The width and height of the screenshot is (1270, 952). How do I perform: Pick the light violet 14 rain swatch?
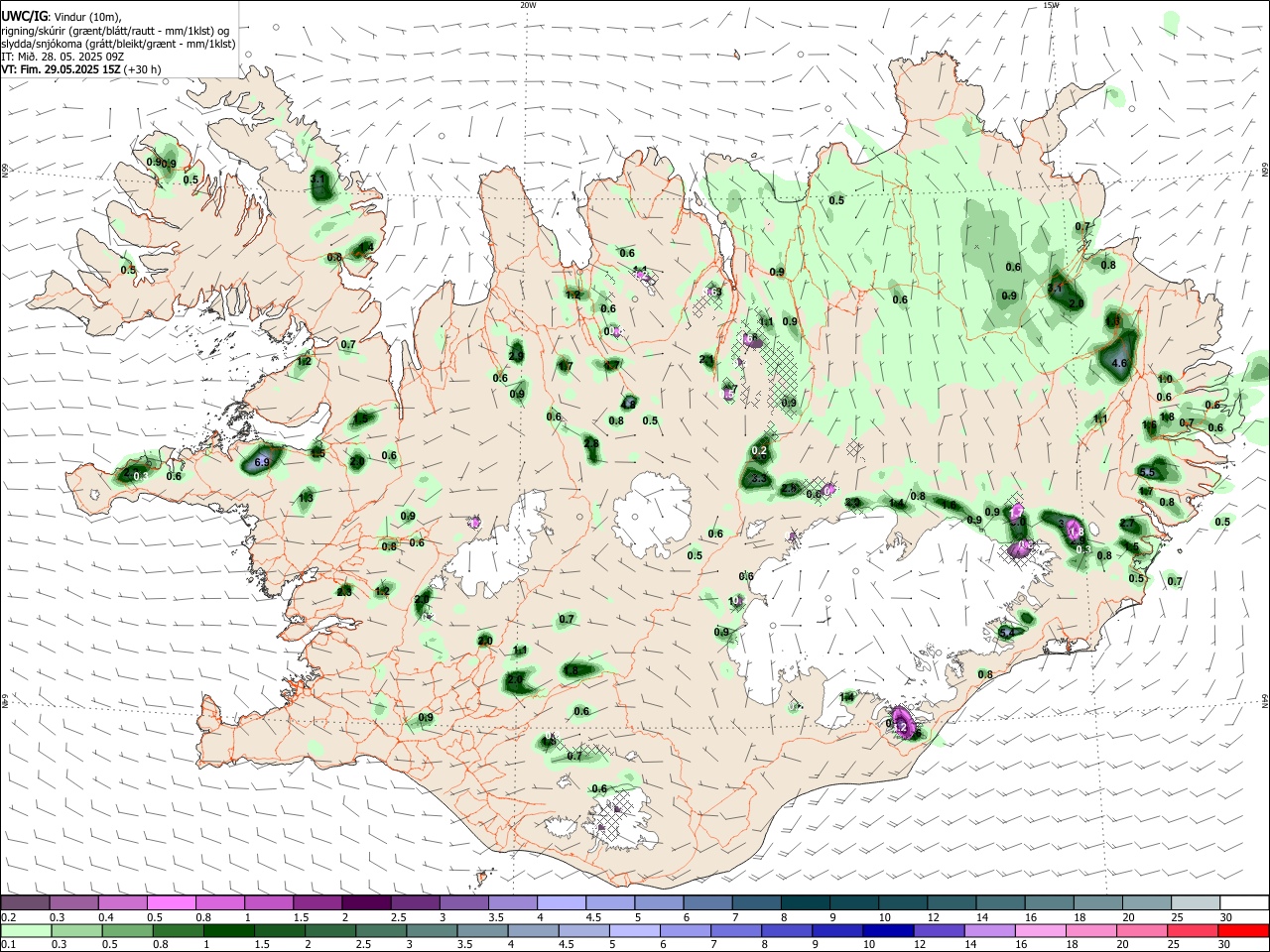tap(988, 930)
